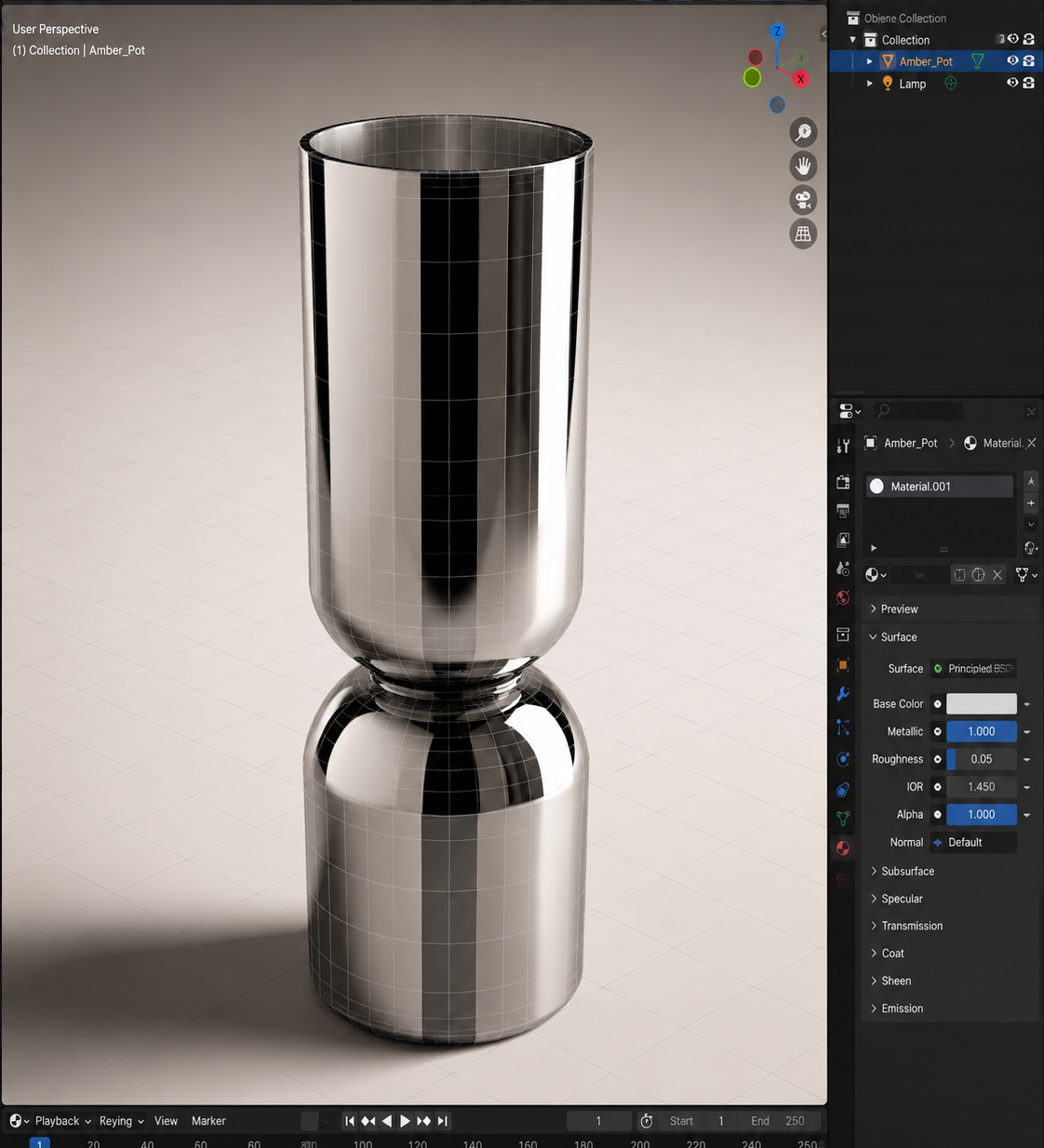Disable Lamp in renders via camera icon
The height and width of the screenshot is (1148, 1044).
pyautogui.click(x=1029, y=83)
